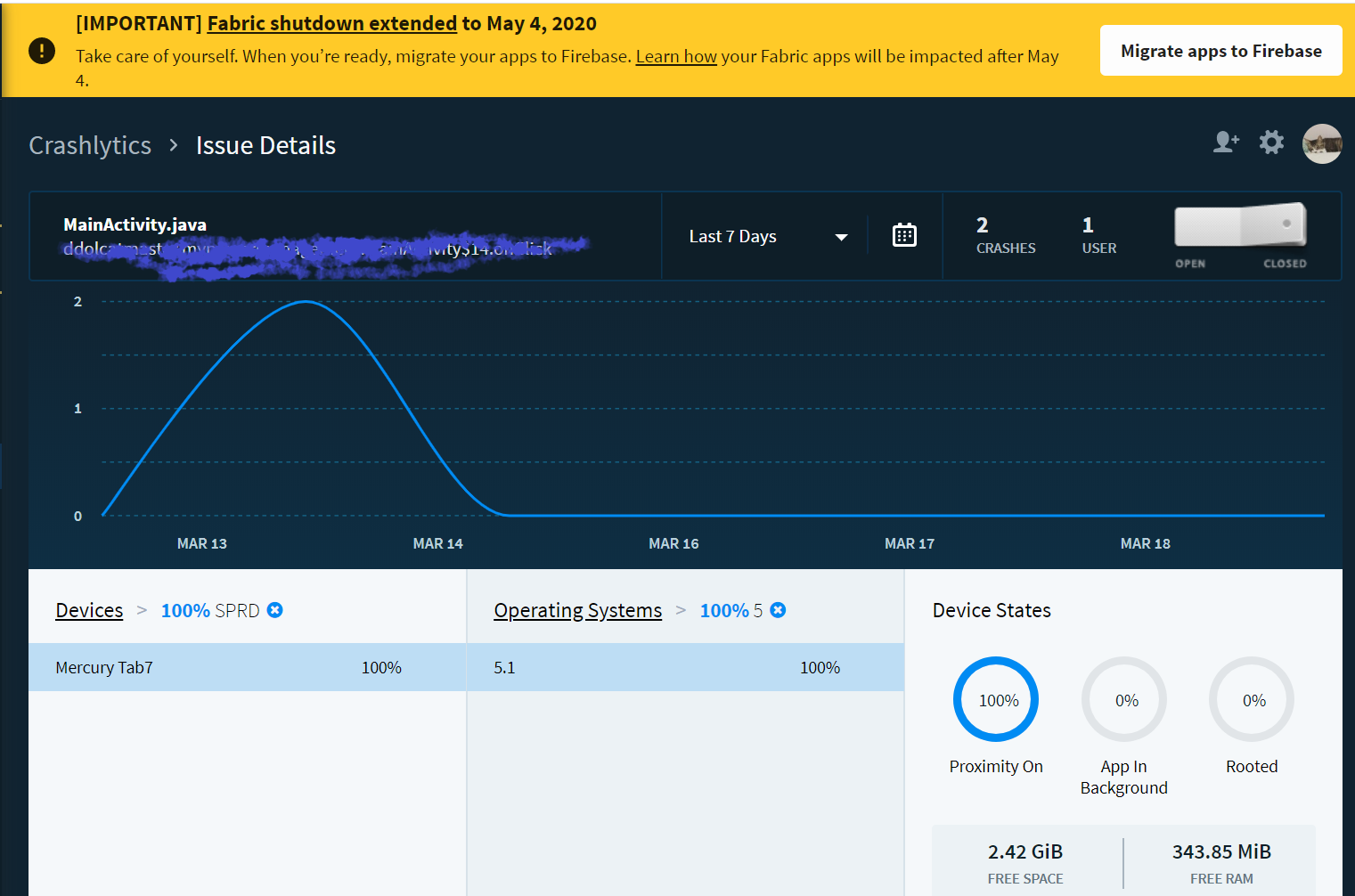Image resolution: width=1355 pixels, height=896 pixels.
Task: Toggle the issue Open/Closed switch
Action: click(x=1240, y=226)
